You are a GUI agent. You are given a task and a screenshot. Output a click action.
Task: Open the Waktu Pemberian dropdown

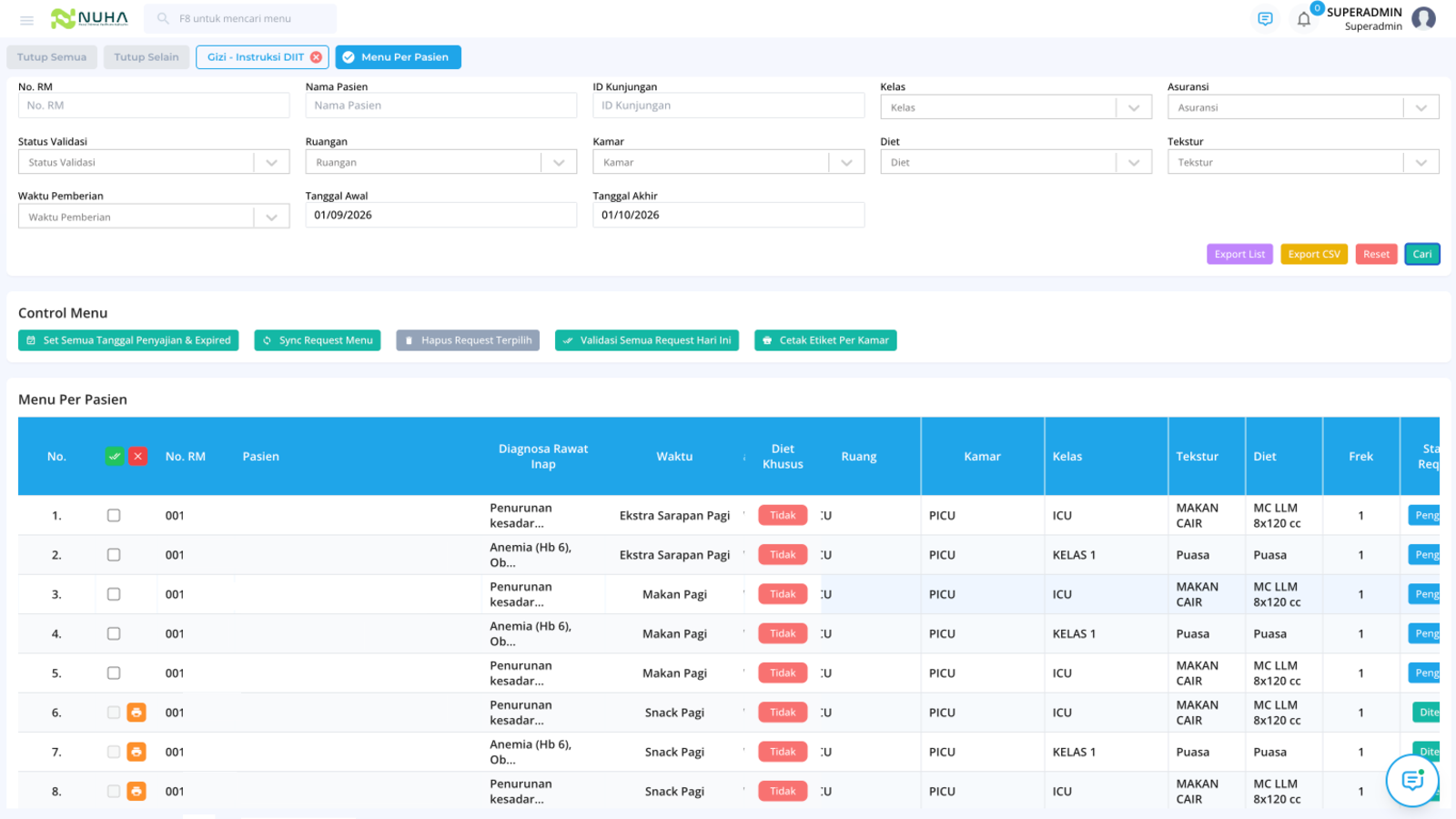tap(154, 217)
